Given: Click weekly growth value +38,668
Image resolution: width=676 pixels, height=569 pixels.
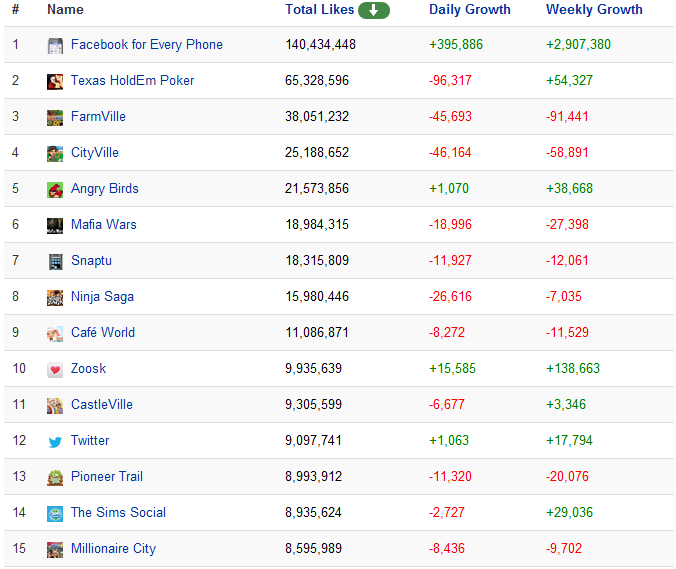Looking at the screenshot, I should click(570, 188).
